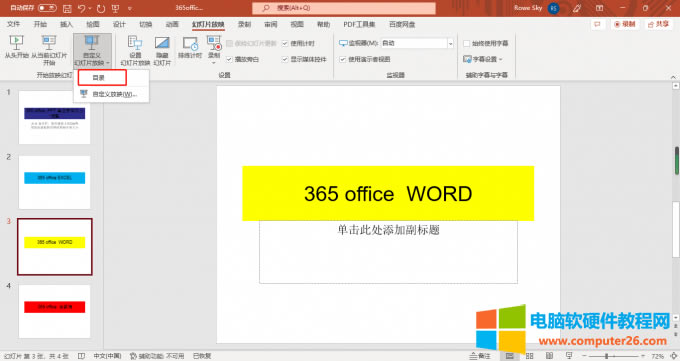
Task: Toggle the AutoSave (自动保存) switch
Action: [47, 8]
